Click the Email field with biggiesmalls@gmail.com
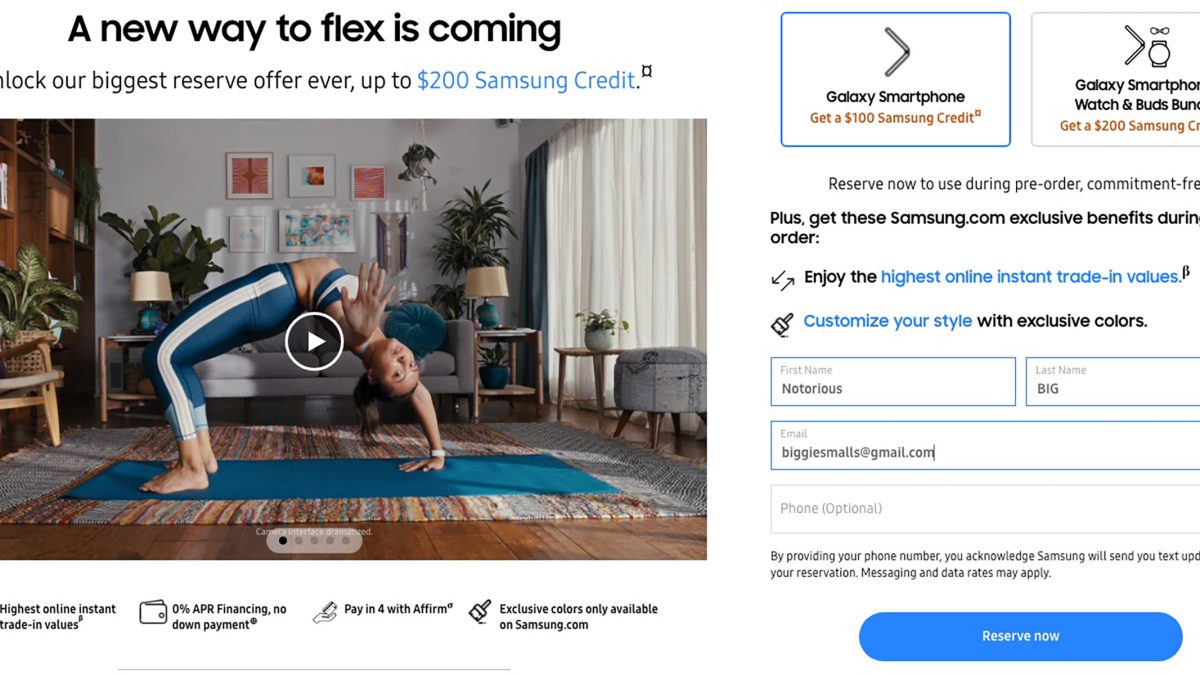This screenshot has height=675, width=1200. click(x=985, y=446)
